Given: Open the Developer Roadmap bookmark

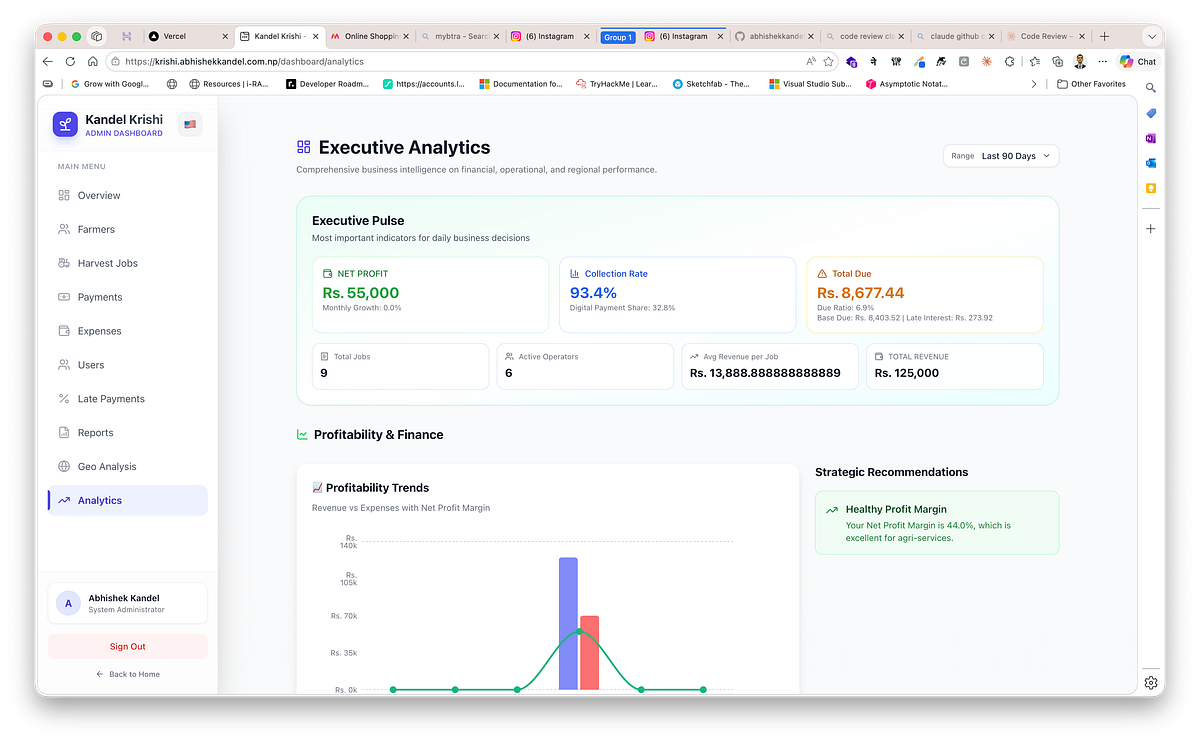Looking at the screenshot, I should click(x=327, y=84).
